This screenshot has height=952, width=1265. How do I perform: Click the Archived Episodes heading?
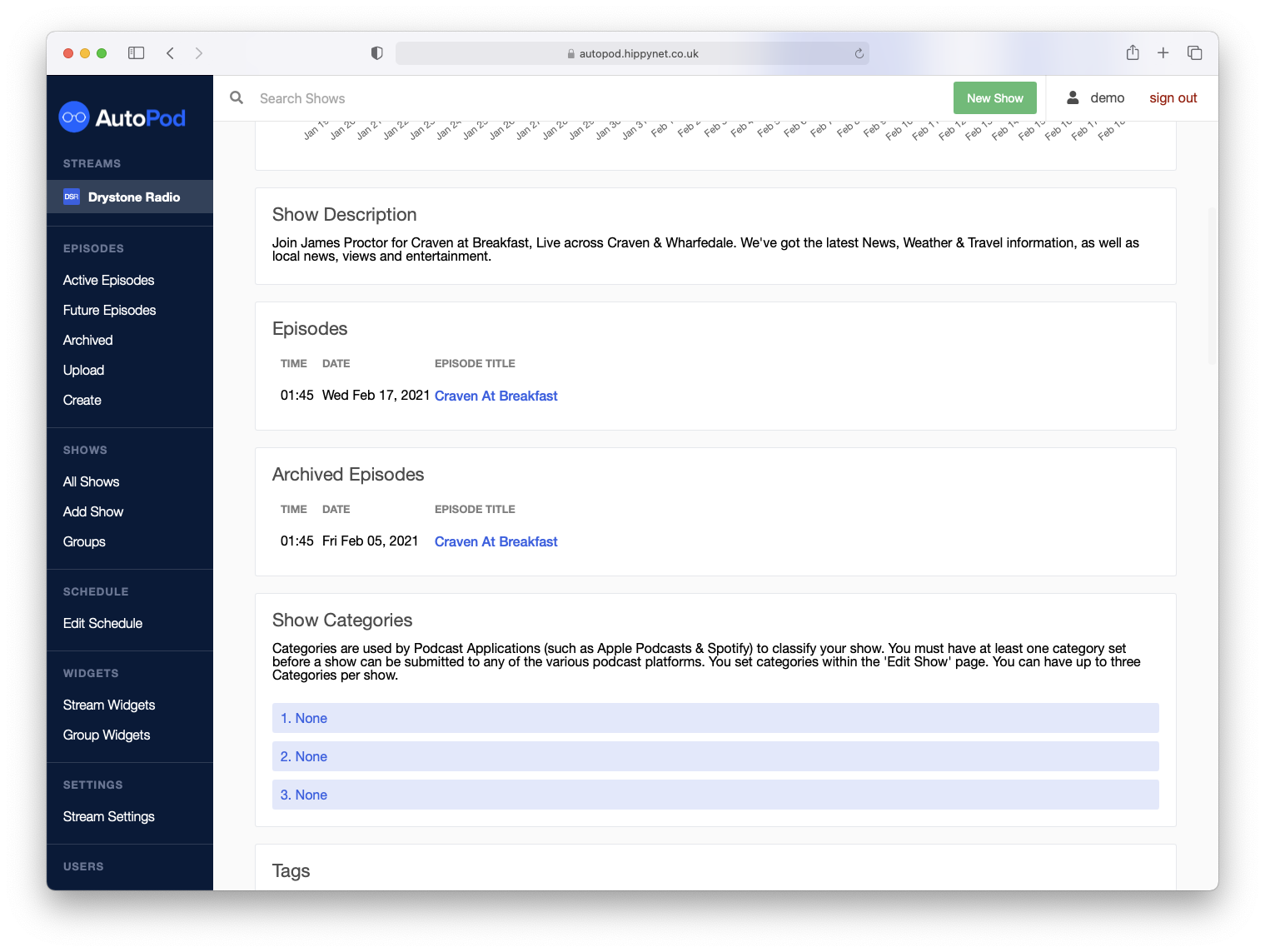[x=348, y=474]
